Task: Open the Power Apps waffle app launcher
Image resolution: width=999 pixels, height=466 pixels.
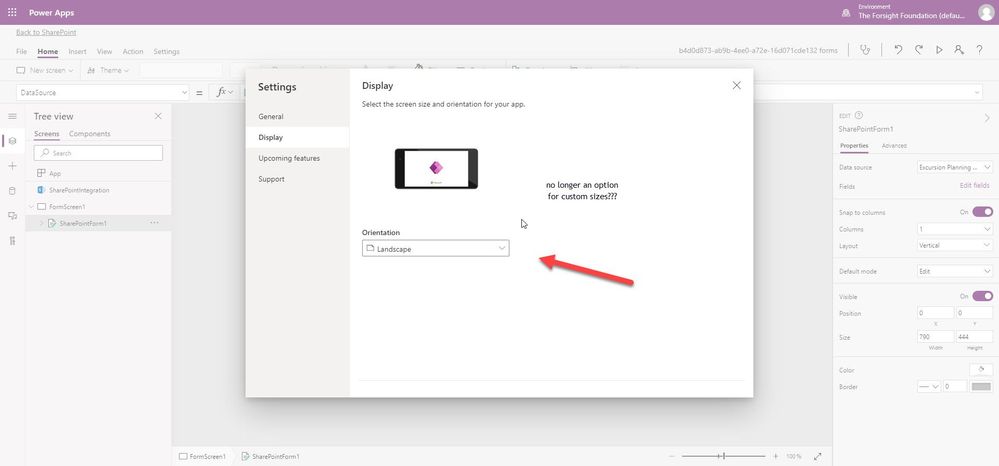Action: pos(12,12)
